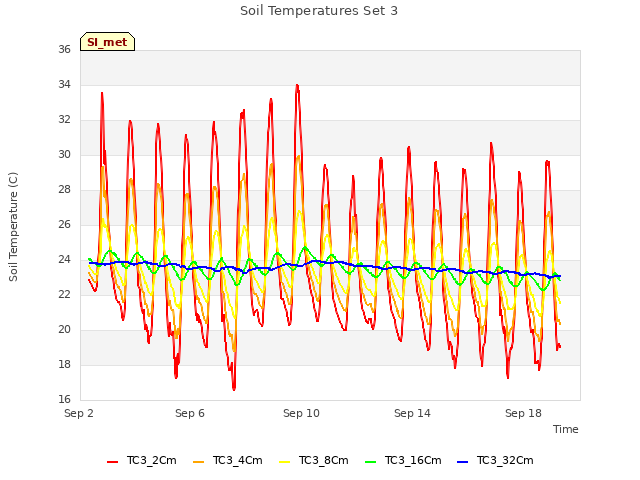Click the 30 y-axis tick label
The width and height of the screenshot is (640, 480).
tap(64, 154)
